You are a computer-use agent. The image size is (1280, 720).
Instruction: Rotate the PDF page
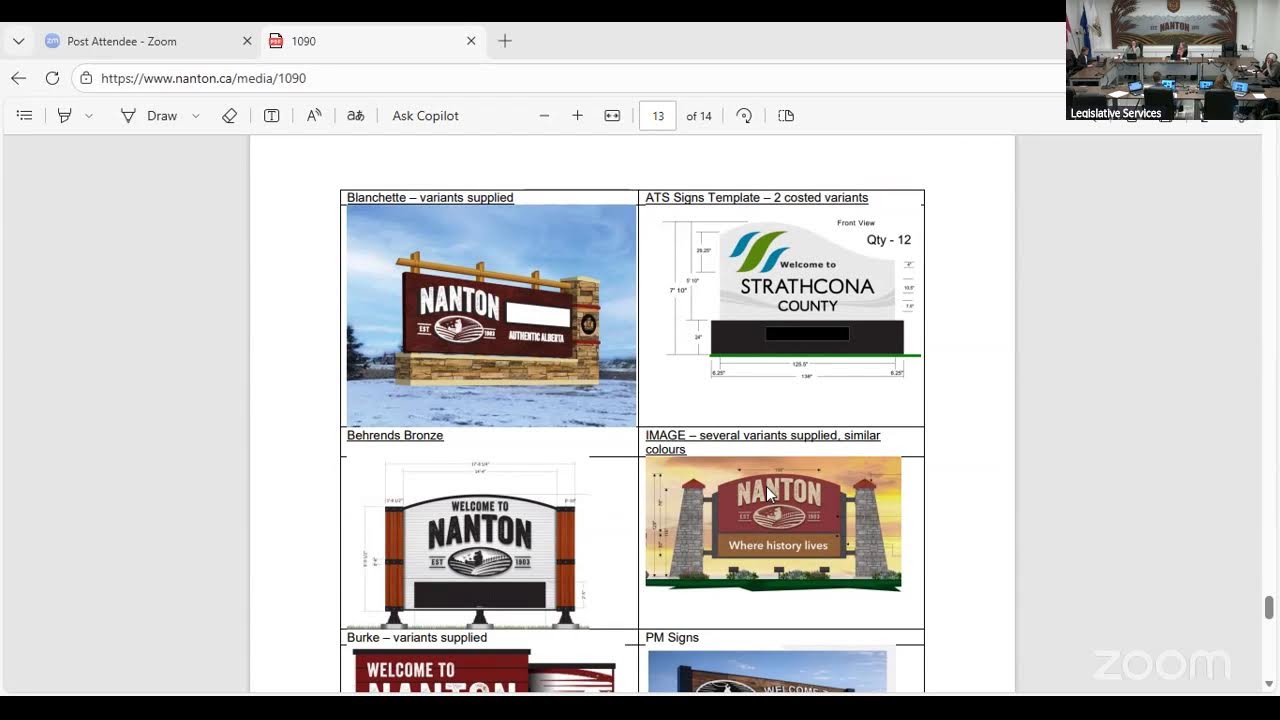[x=744, y=116]
